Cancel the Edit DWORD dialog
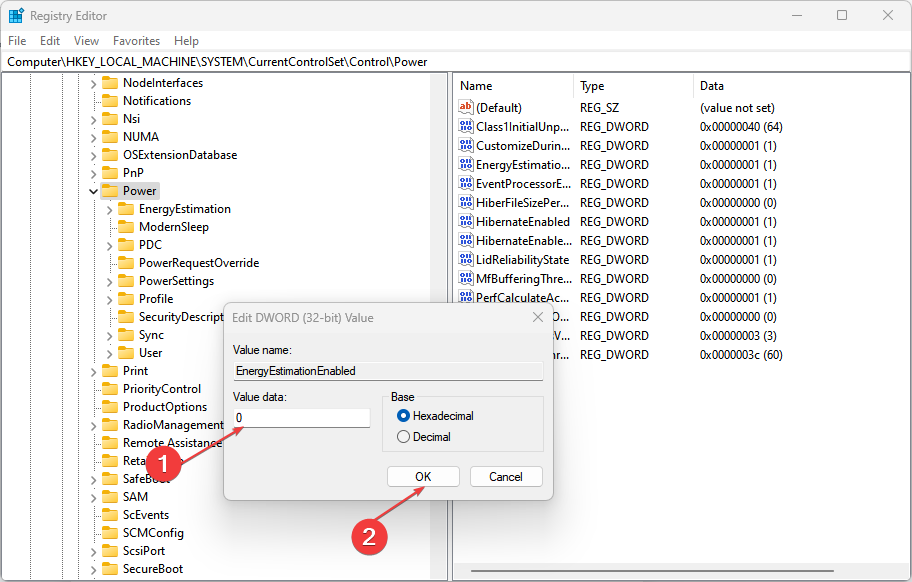 [506, 477]
